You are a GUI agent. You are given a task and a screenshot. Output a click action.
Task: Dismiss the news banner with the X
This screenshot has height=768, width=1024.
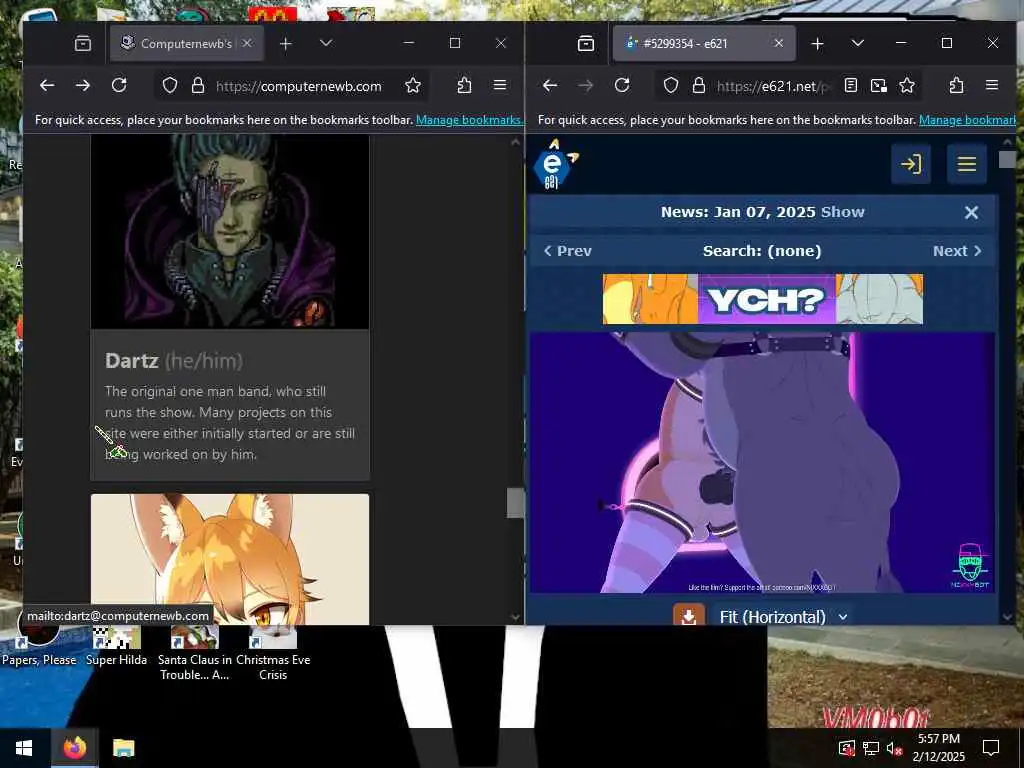click(971, 212)
